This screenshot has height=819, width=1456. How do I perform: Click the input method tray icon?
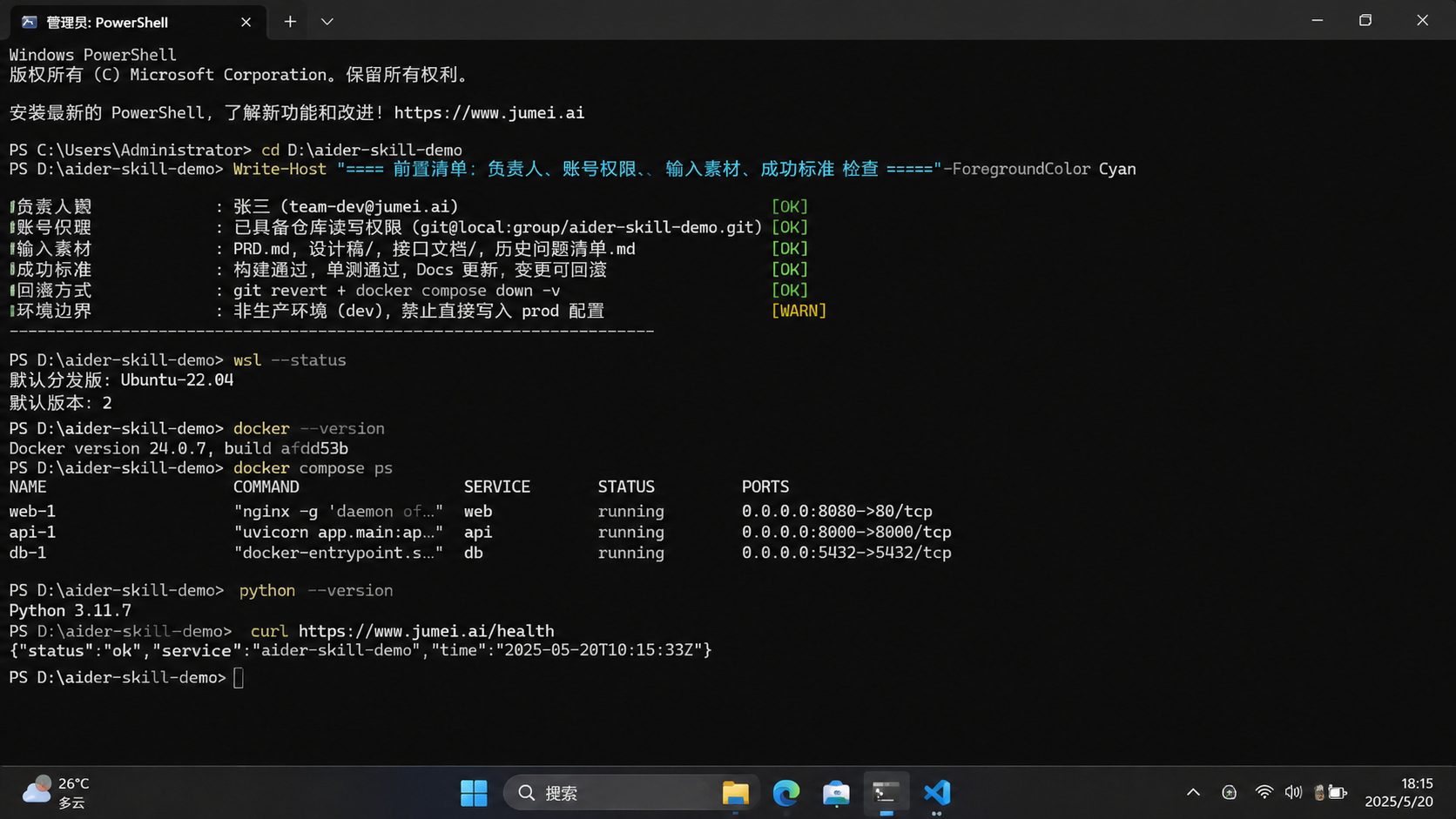pos(1229,793)
